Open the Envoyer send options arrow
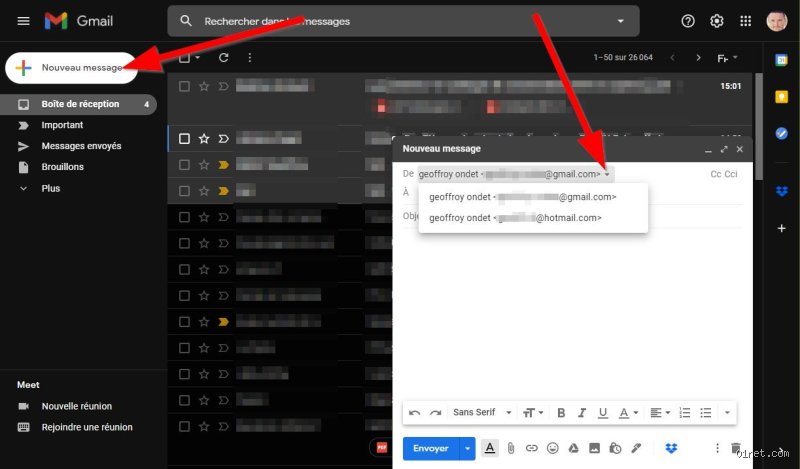Viewport: 800px width, 469px height. click(467, 448)
